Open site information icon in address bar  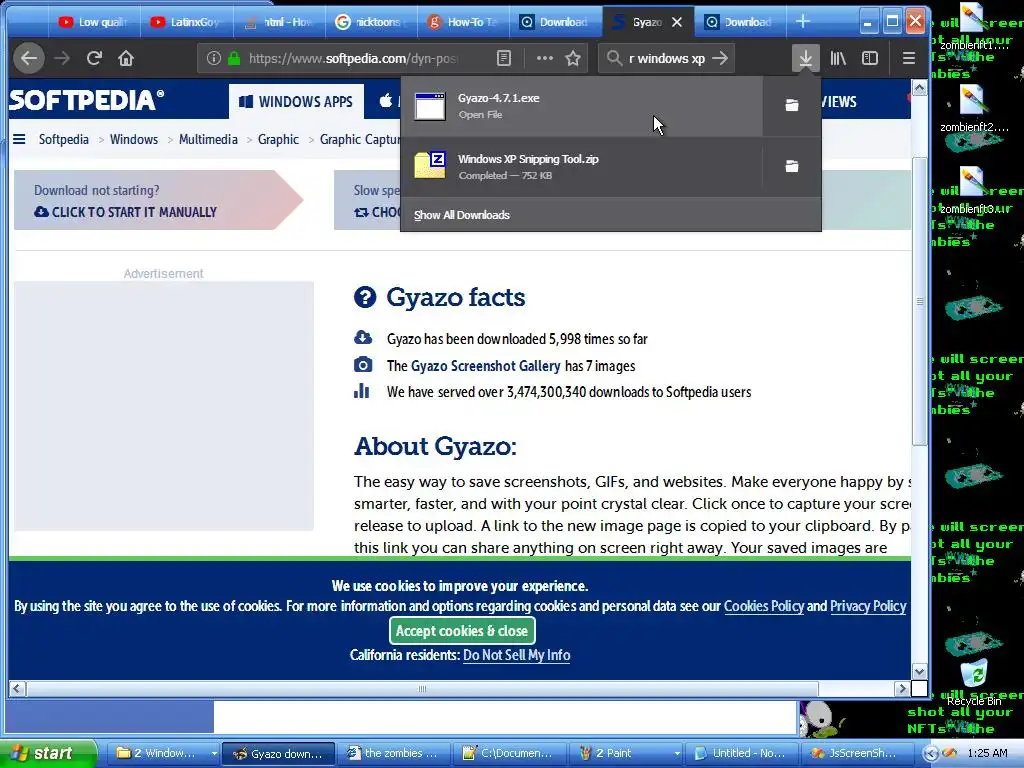214,58
